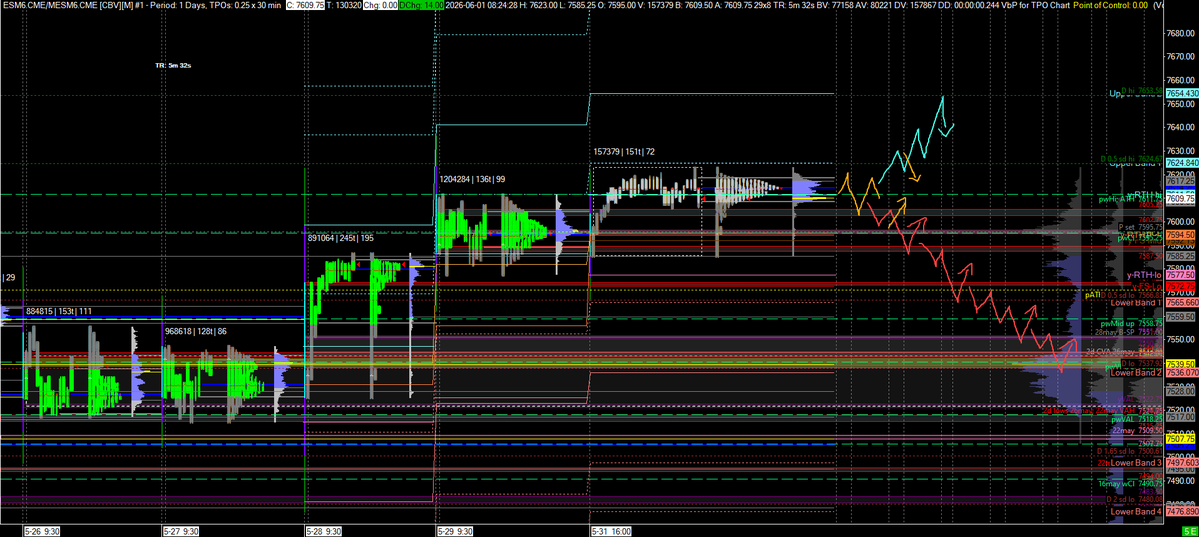Click the '5-28 9:30' date on time axis

pyautogui.click(x=323, y=529)
